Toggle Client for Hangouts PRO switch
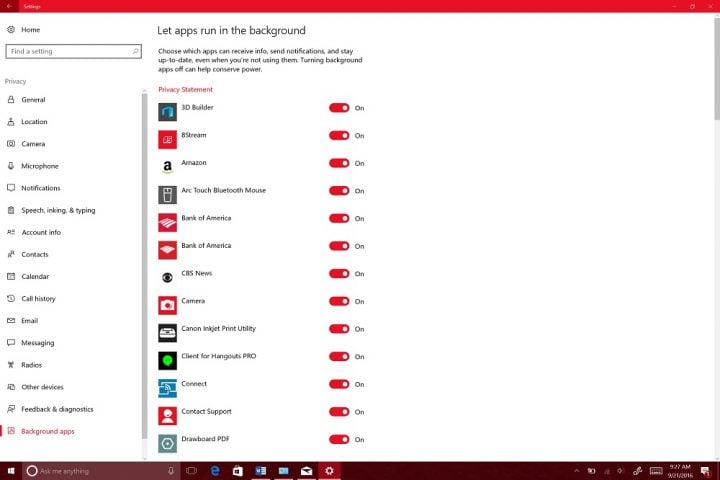720x480 pixels. (339, 356)
